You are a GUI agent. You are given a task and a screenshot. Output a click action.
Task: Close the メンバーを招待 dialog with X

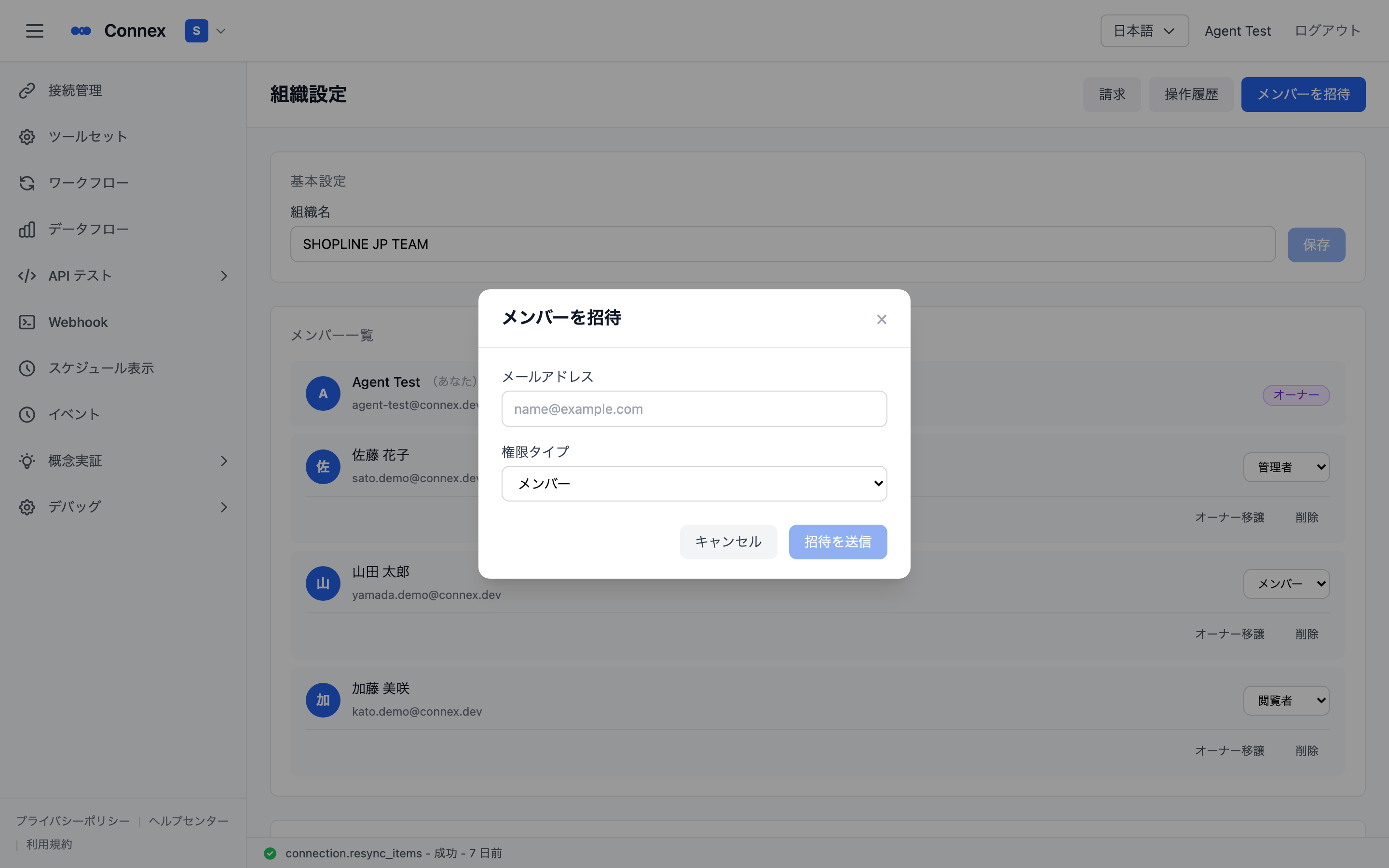(882, 319)
